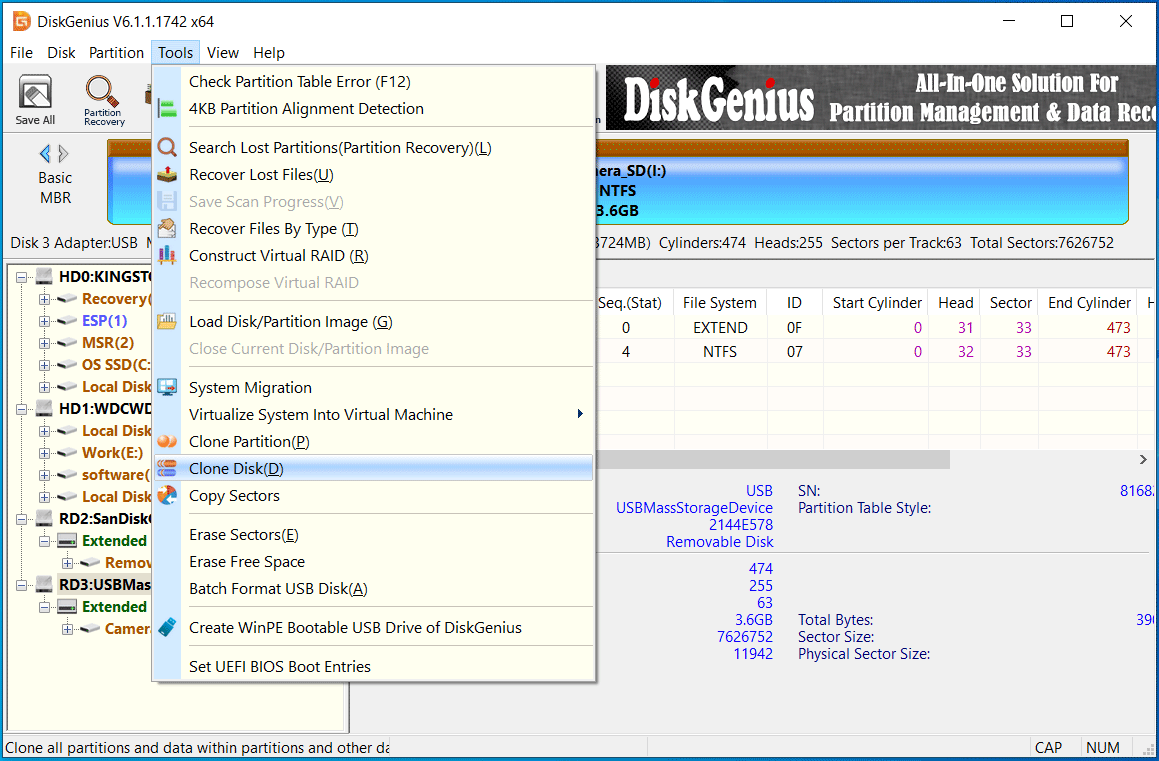The image size is (1159, 761).
Task: Click the Recover Lost Files icon
Action: pos(168,174)
